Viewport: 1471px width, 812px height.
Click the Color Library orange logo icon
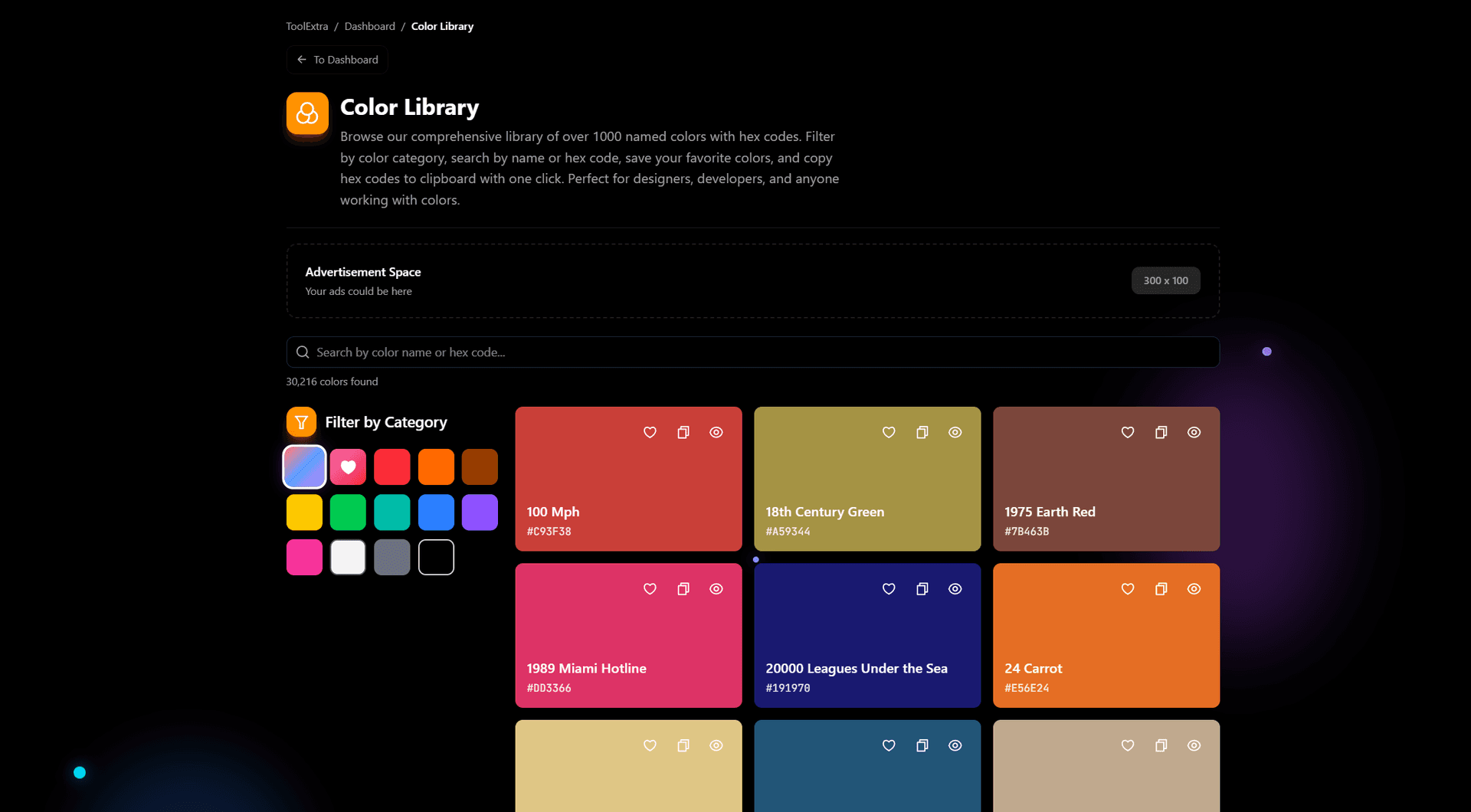point(307,113)
